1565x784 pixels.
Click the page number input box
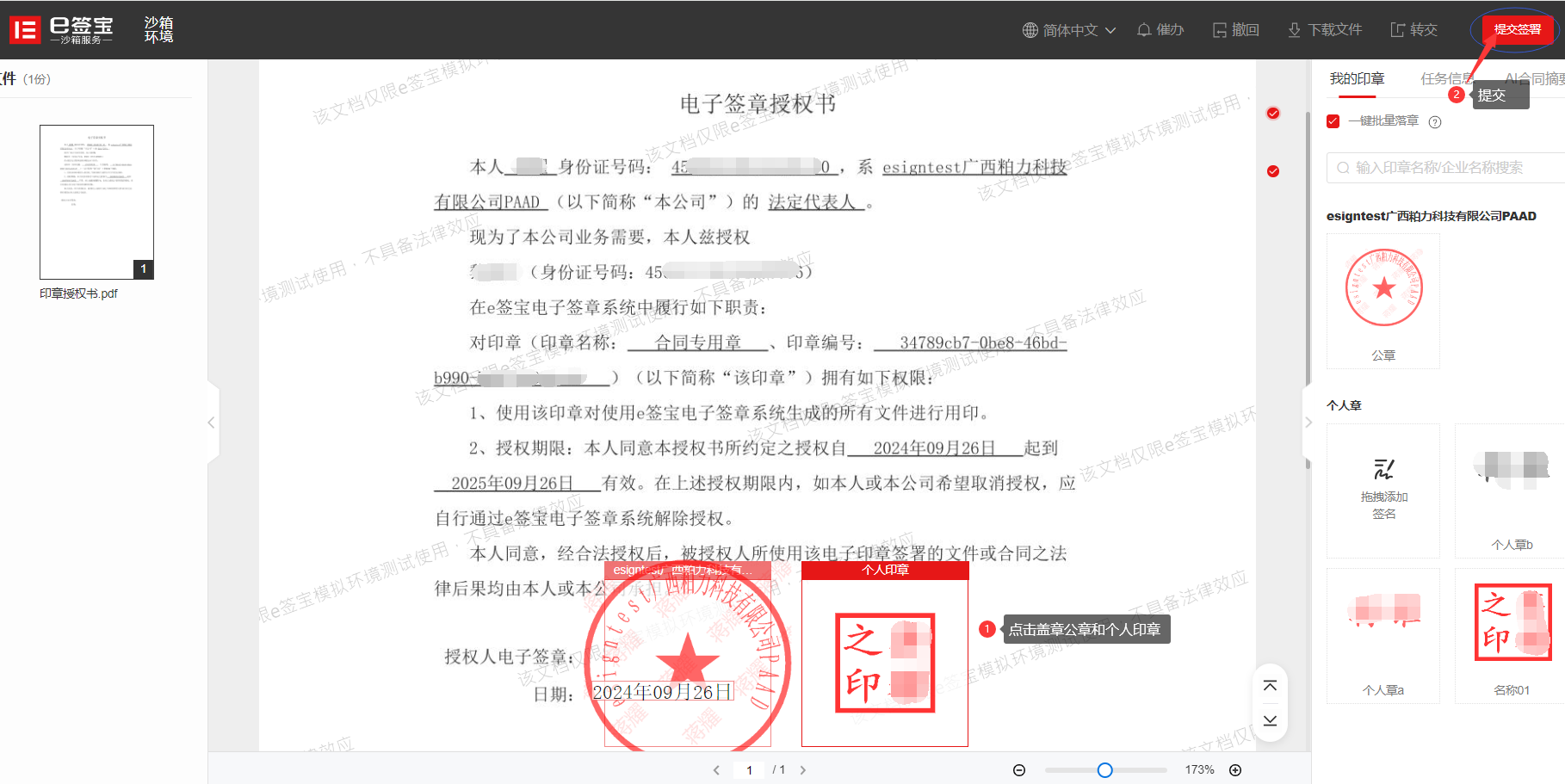pos(749,770)
